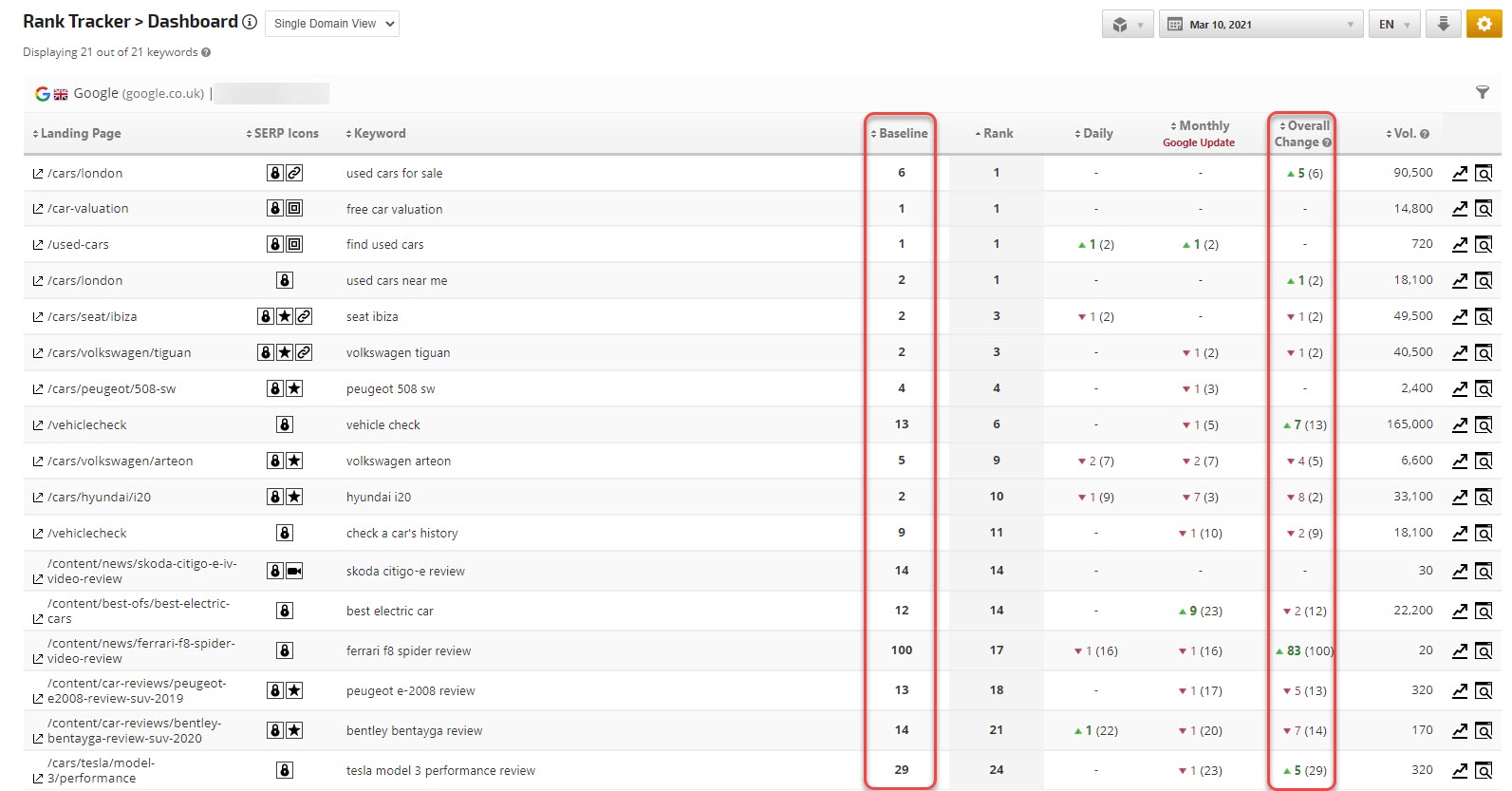The width and height of the screenshot is (1512, 791).
Task: Open SERP snapshot for free car valuation
Action: coord(1484,209)
